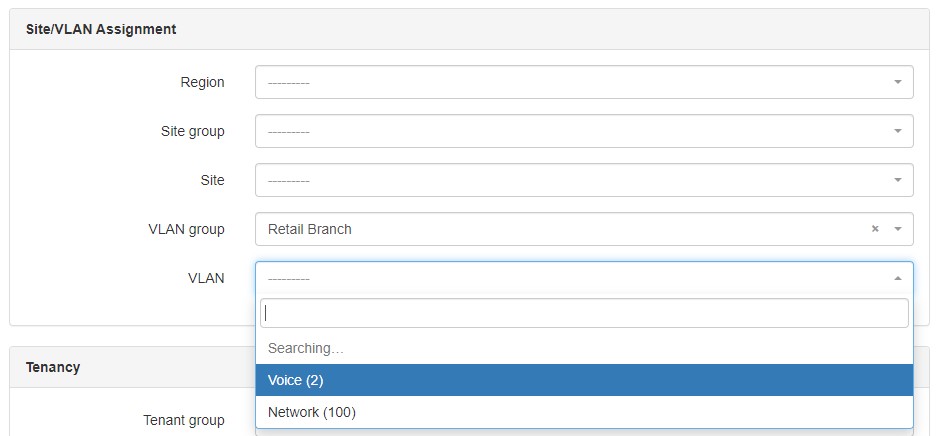Click the Site/VLAN Assignment heading

(x=101, y=29)
